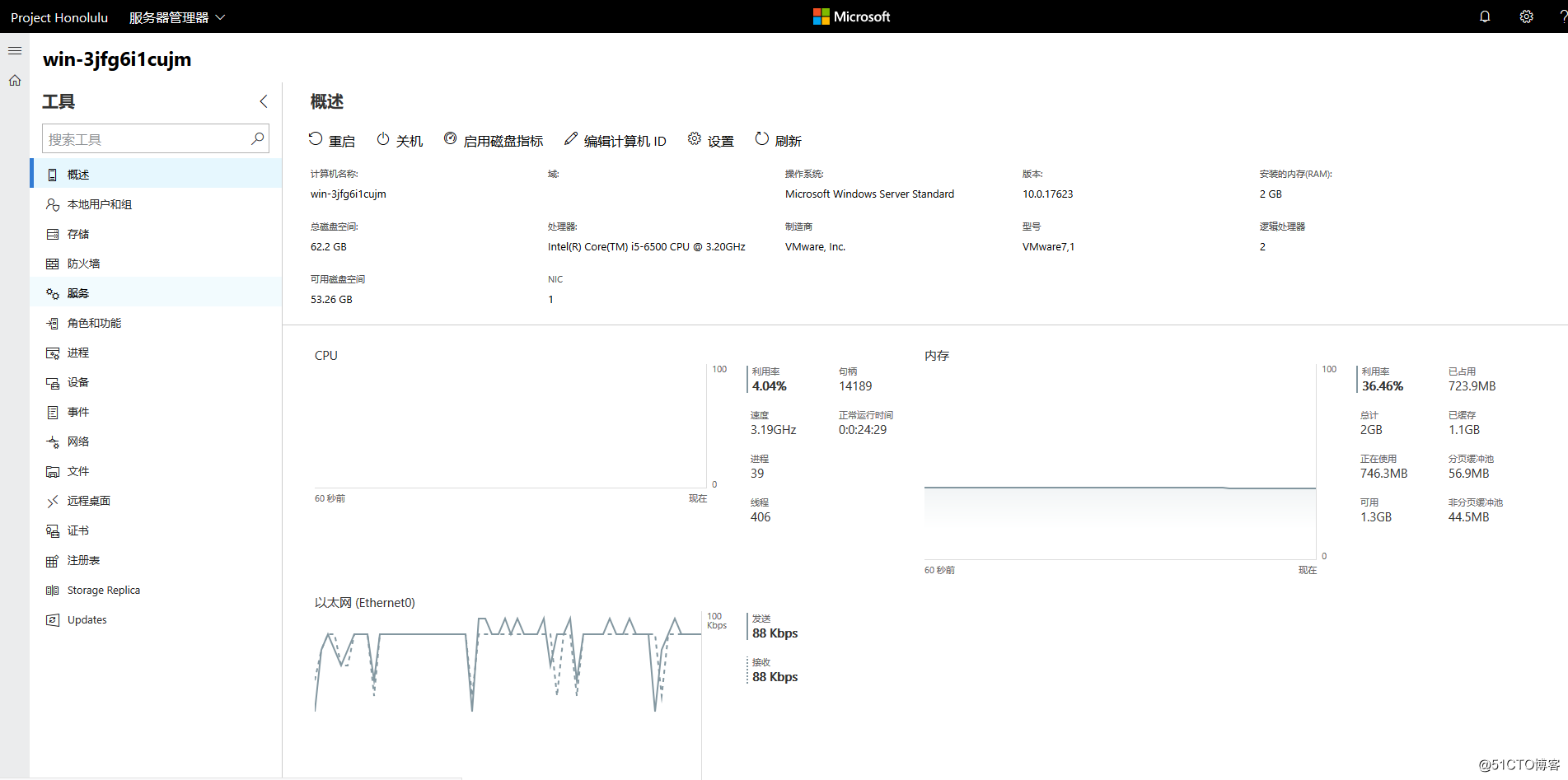Image resolution: width=1568 pixels, height=780 pixels.
Task: Click the processor value Intel Core i5-6500
Action: click(647, 247)
